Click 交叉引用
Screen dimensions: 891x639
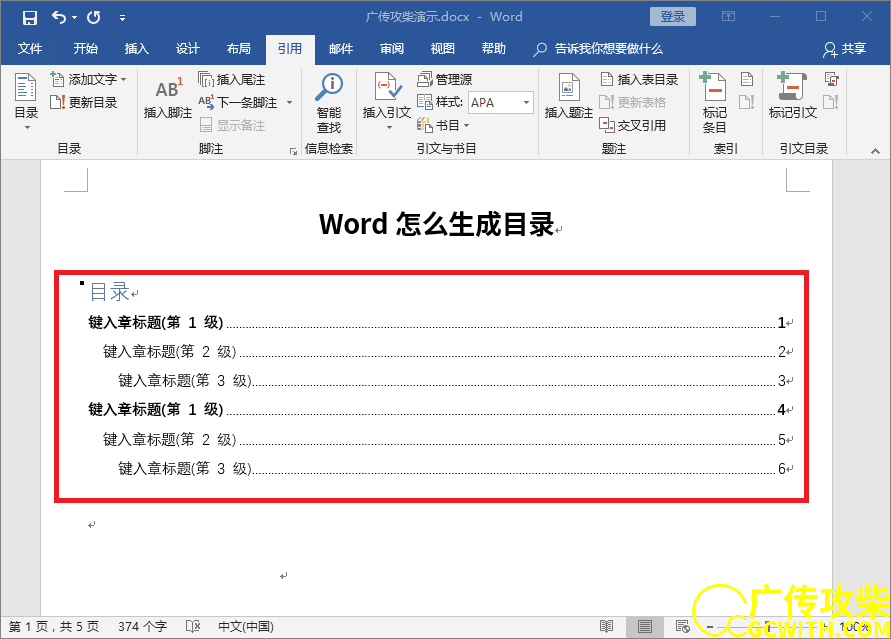pos(633,126)
